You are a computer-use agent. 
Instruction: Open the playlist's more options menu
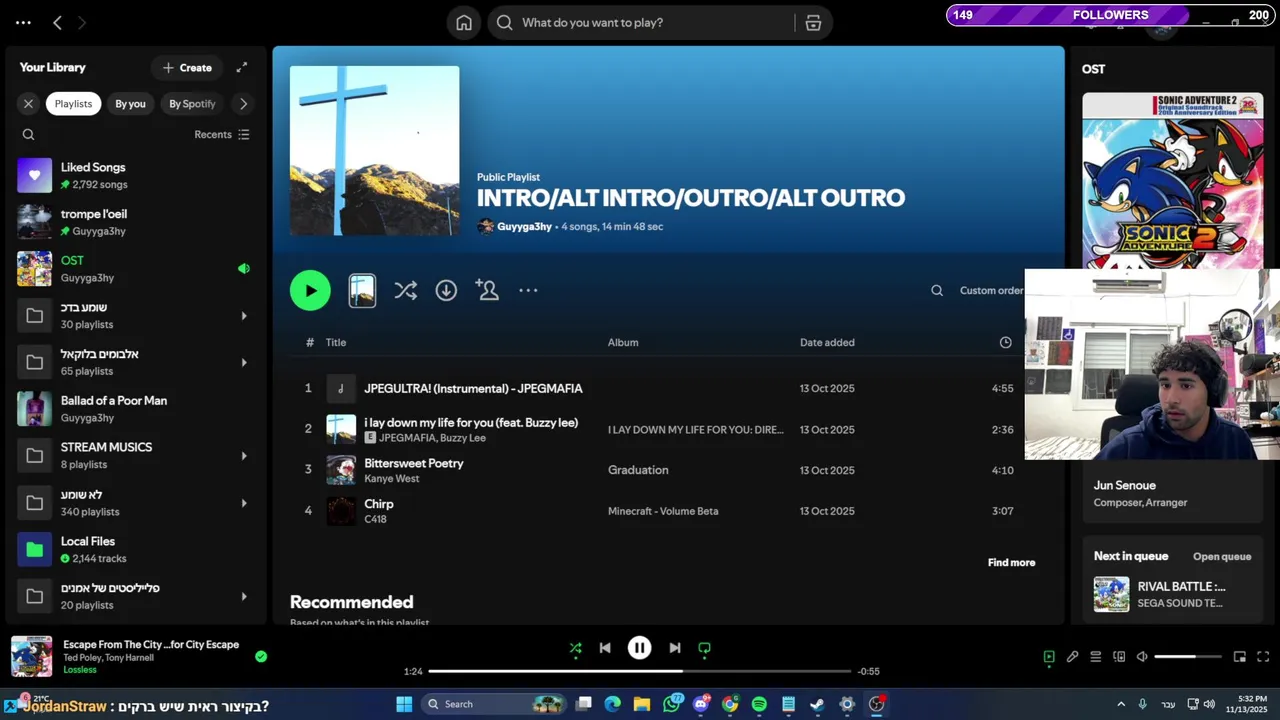528,291
